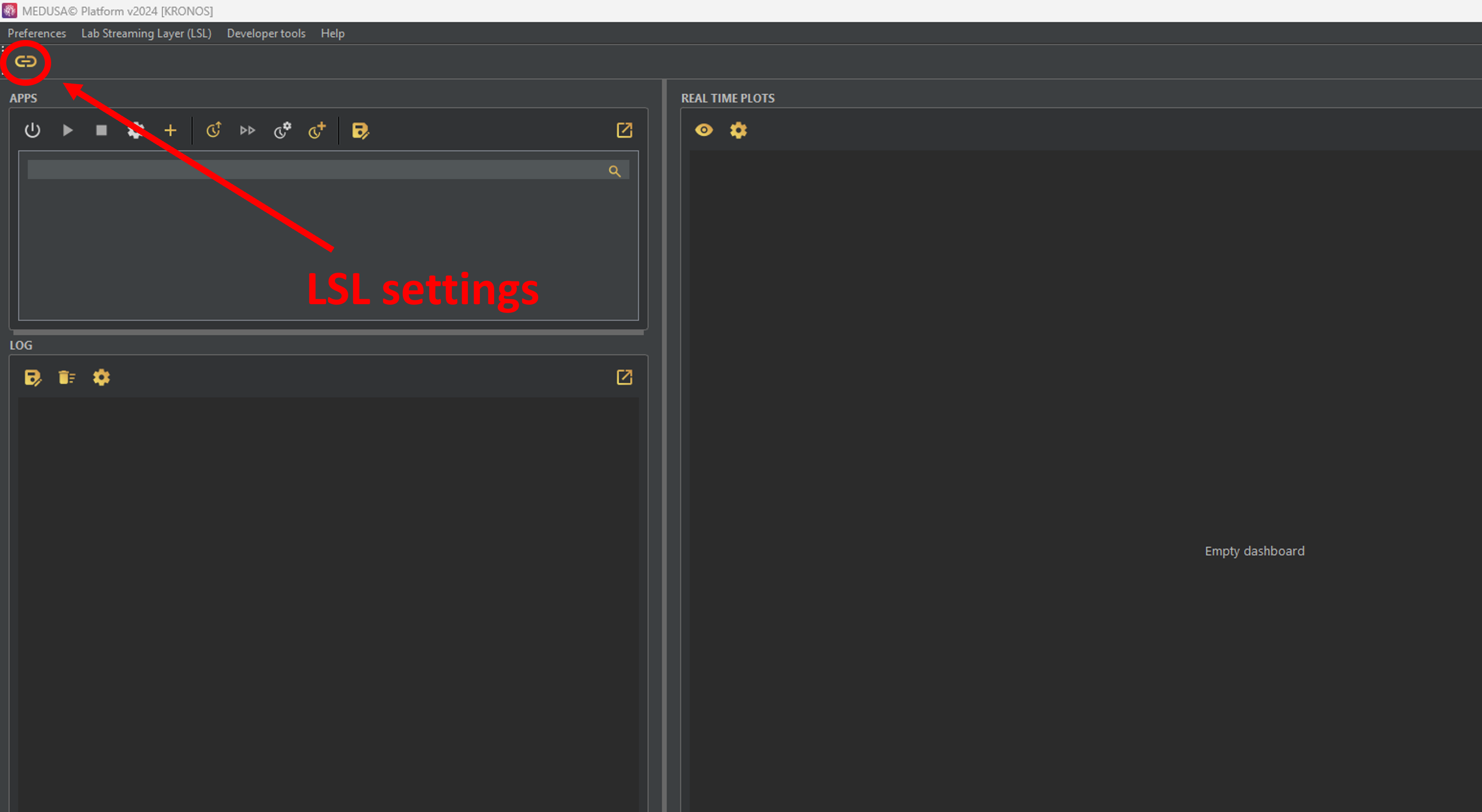Click the save-edit disk icon in Apps toolbar

tap(360, 131)
